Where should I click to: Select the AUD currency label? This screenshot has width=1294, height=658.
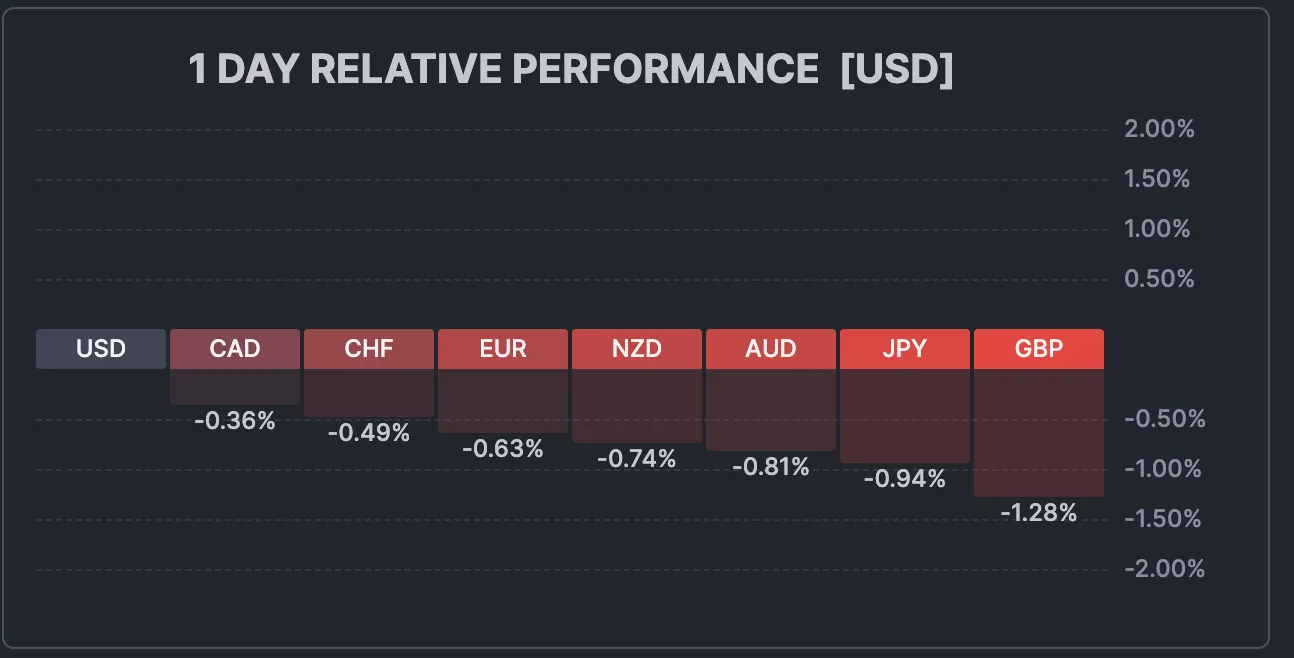pos(771,349)
